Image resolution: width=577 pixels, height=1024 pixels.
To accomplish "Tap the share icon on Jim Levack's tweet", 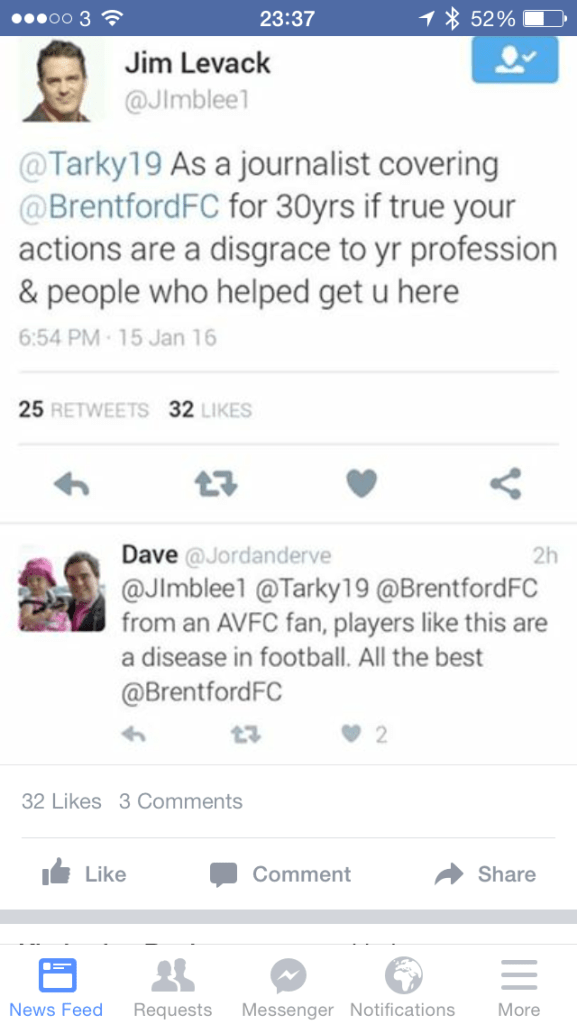I will (506, 483).
